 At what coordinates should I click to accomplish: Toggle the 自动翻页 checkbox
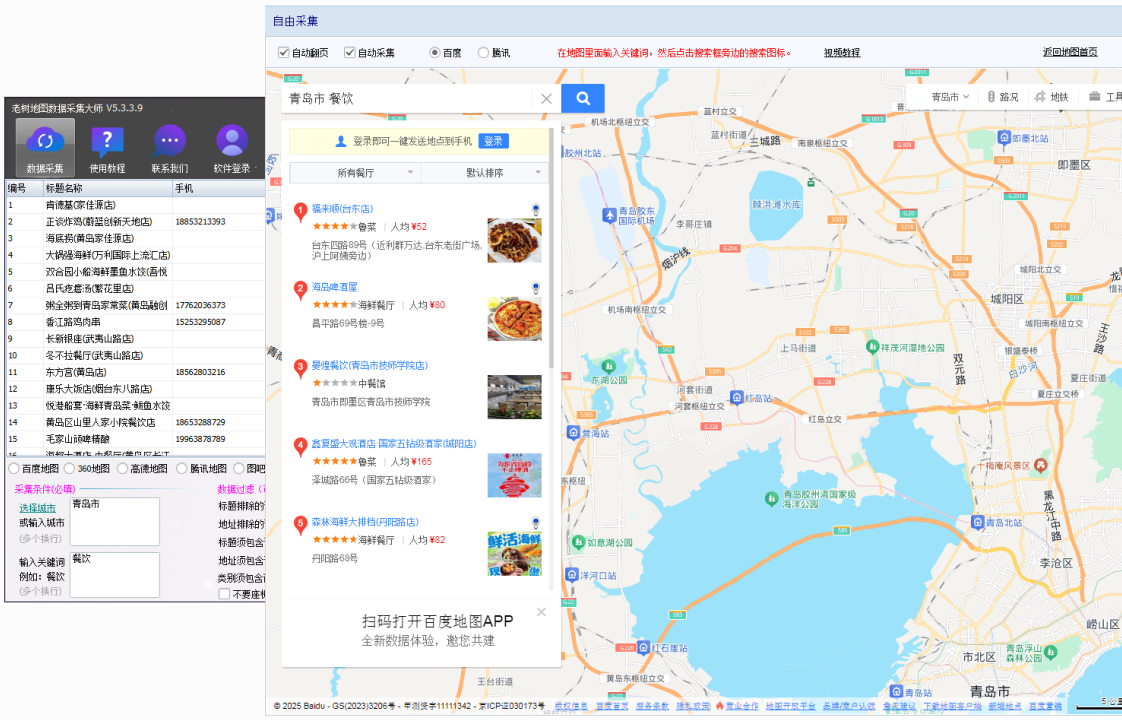[x=283, y=52]
